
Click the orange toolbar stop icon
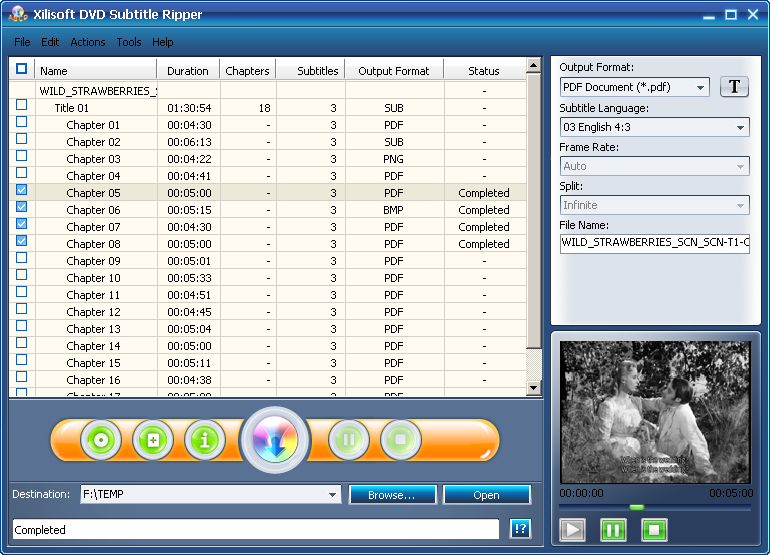(401, 439)
